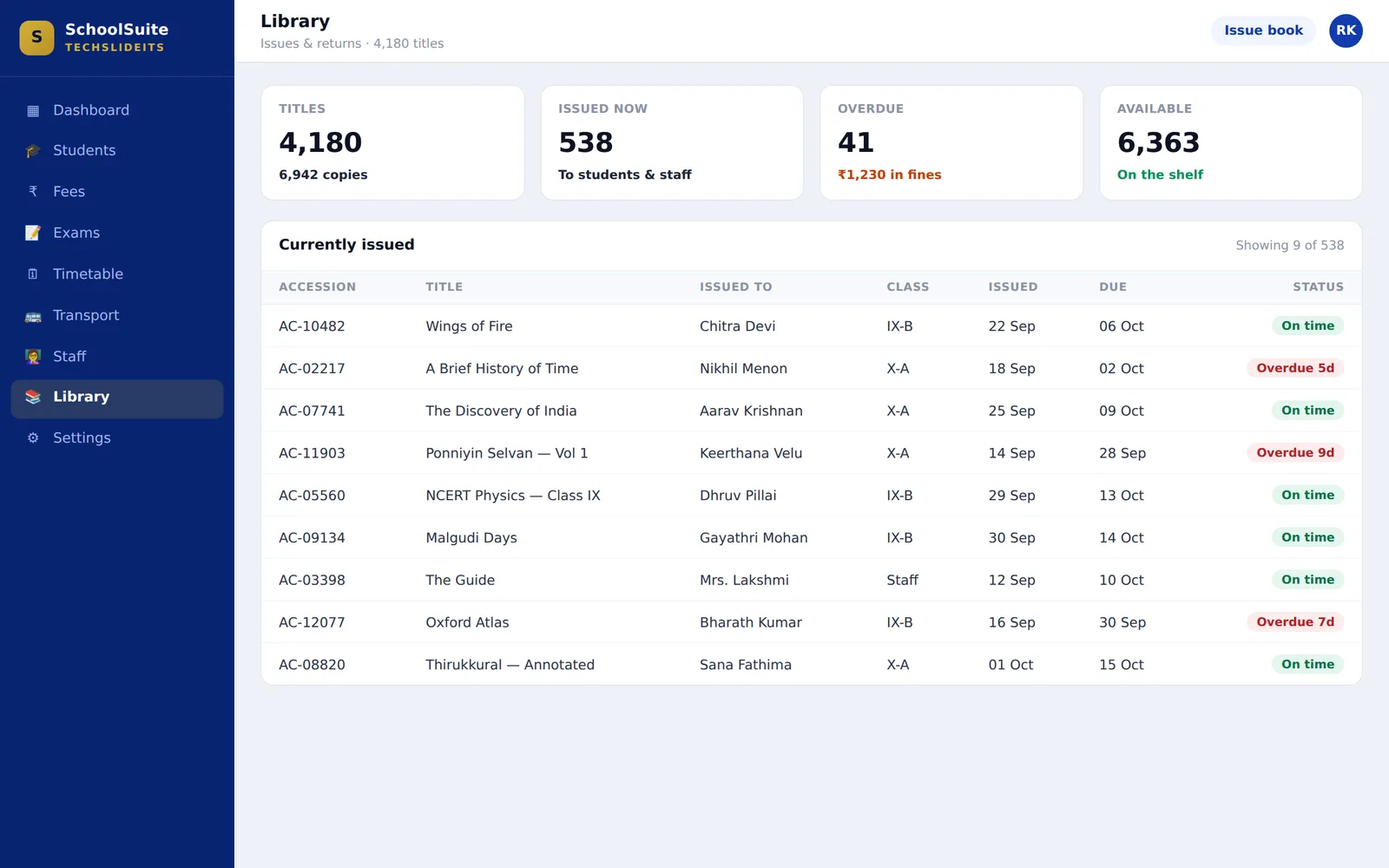Click the Issue book button
Viewport: 1389px width, 868px height.
[x=1263, y=30]
